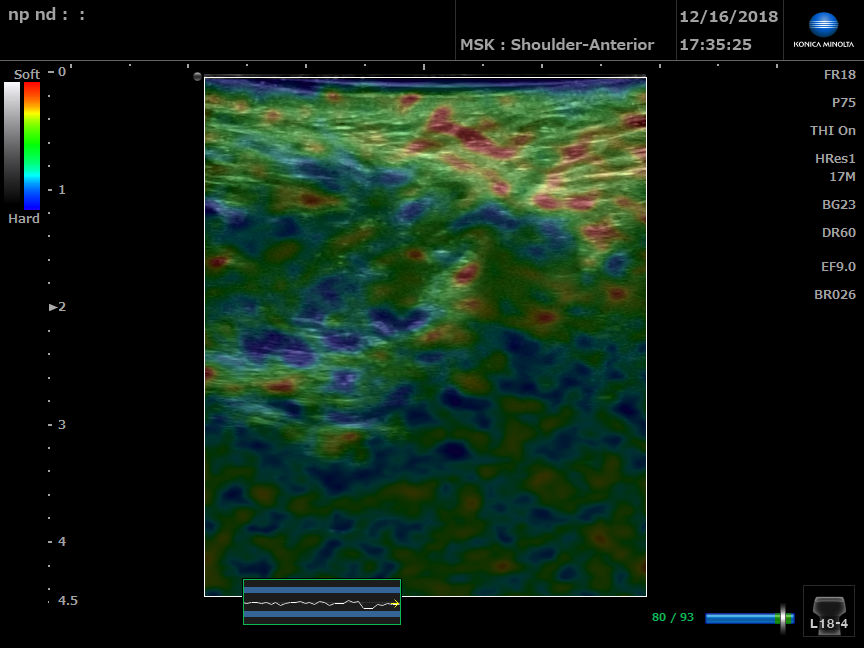Click the strain pressure graph indicator
Viewport: 864px width, 648px height.
click(321, 603)
